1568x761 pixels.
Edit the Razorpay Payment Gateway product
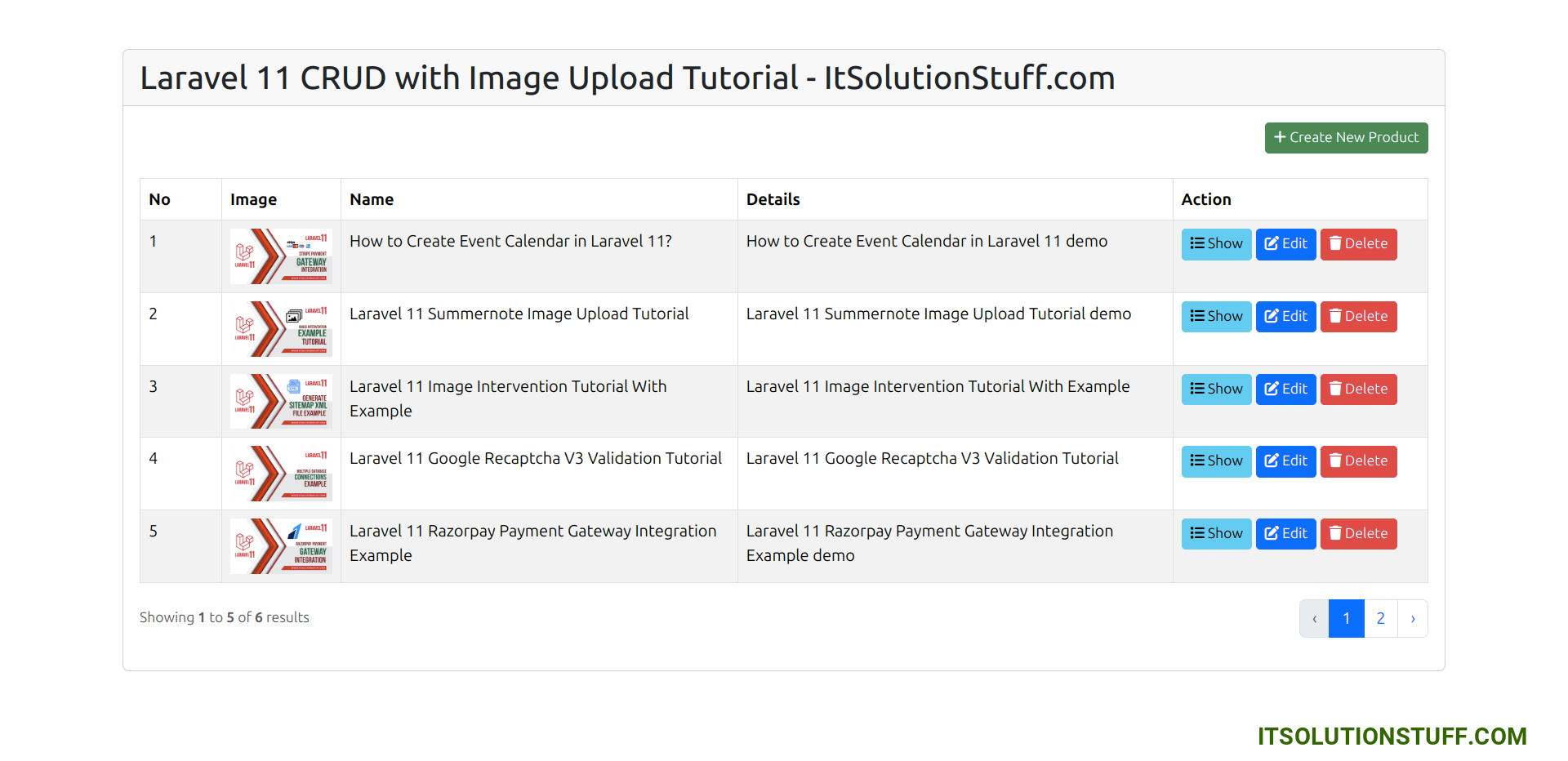pos(1285,534)
